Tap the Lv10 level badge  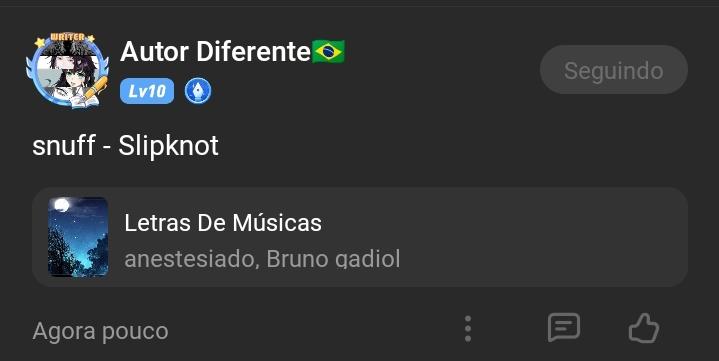[147, 91]
